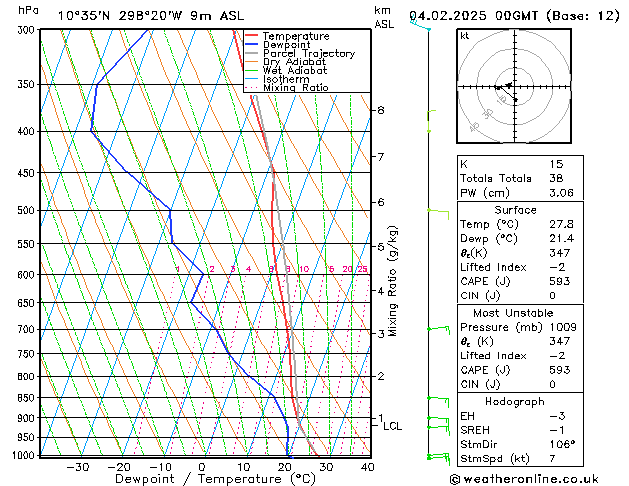Click the gray line sample beside Parcel Trajectory
This screenshot has width=629, height=486.
coord(251,53)
